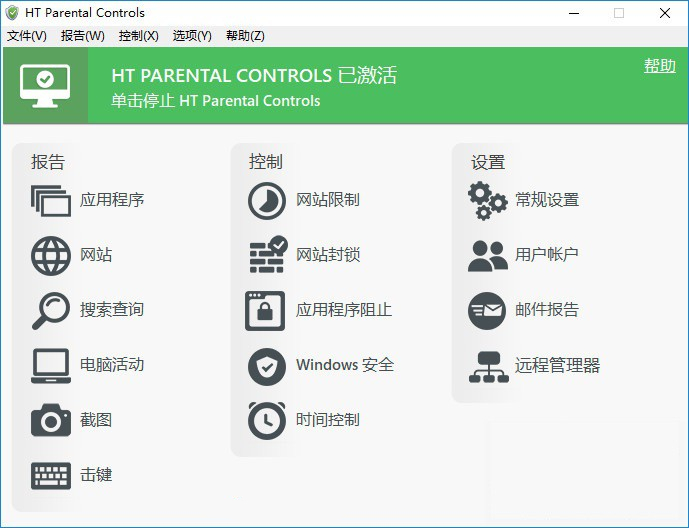The width and height of the screenshot is (689, 528).
Task: Open 网站封锁 firewall icon
Action: pyautogui.click(x=268, y=254)
